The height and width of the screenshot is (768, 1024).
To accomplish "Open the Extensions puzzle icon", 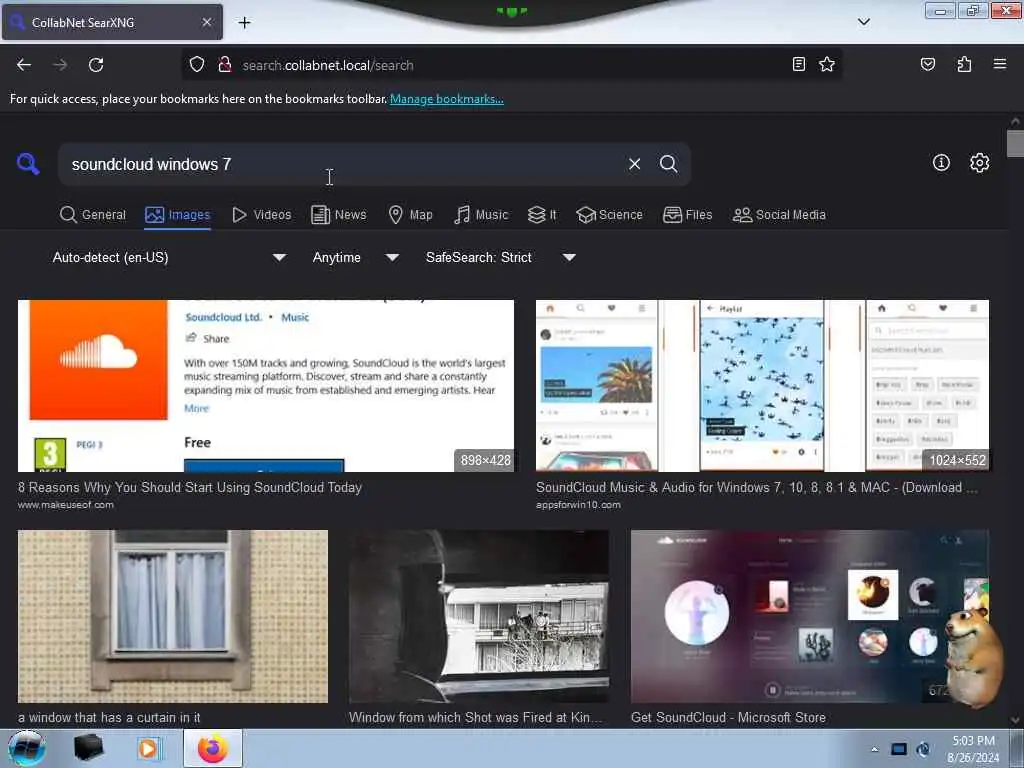I will coord(964,64).
